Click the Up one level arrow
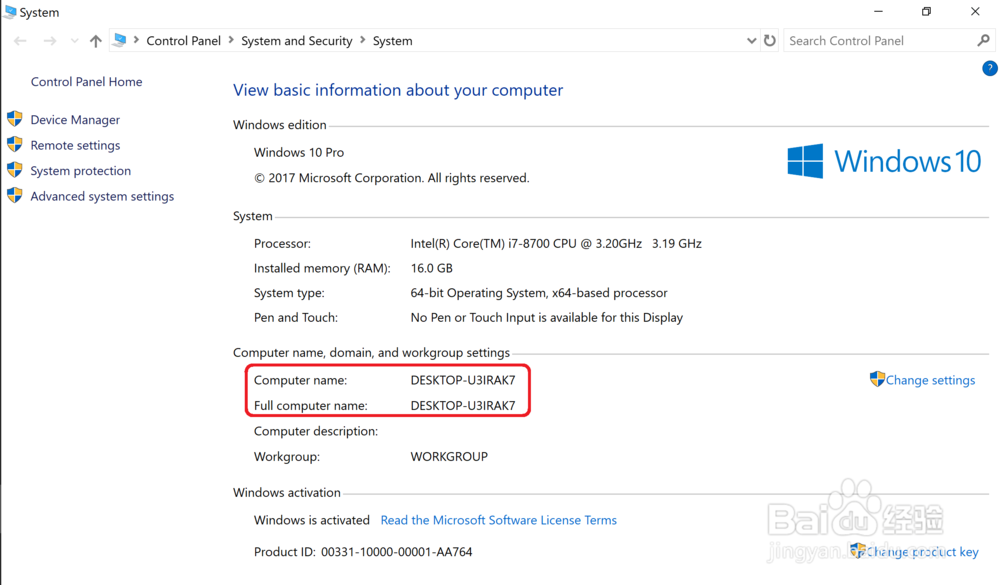1000x585 pixels. [96, 41]
